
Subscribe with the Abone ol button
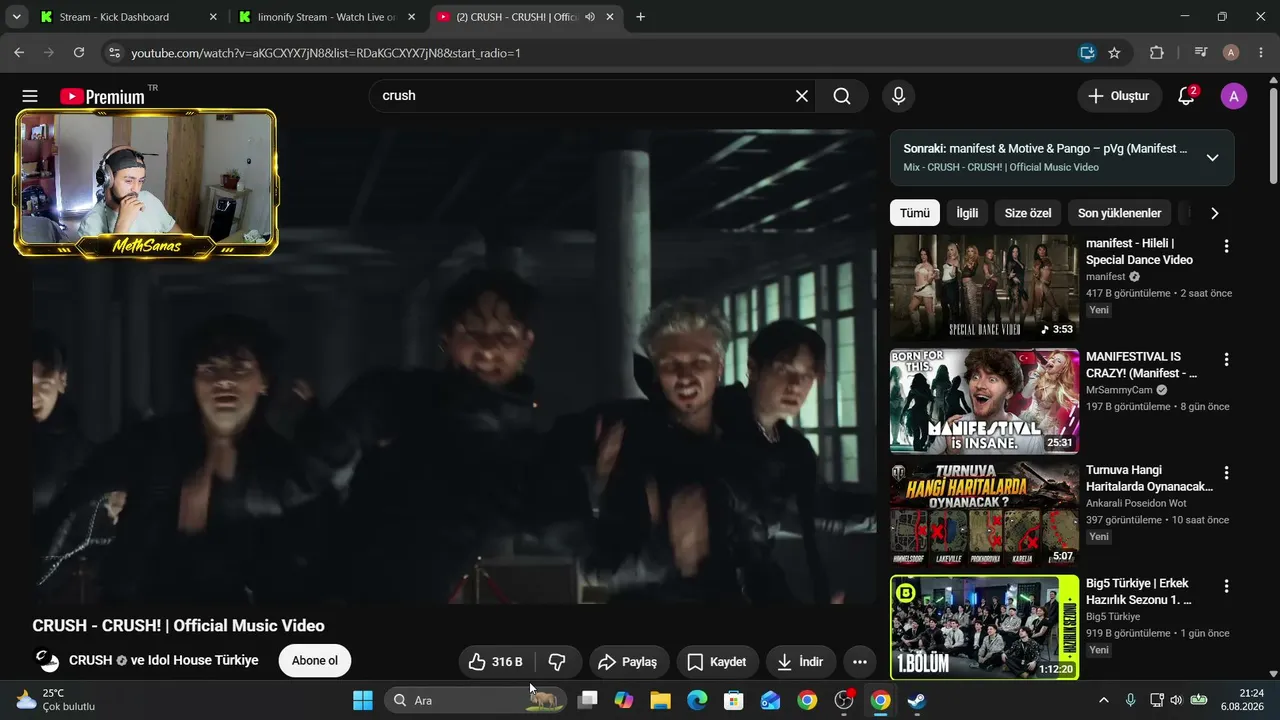coord(315,660)
